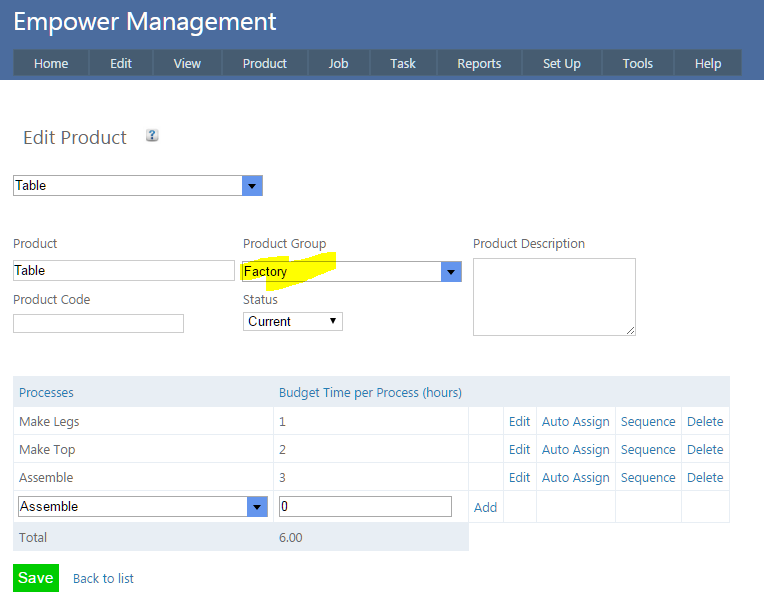Viewport: 764px width, 611px height.
Task: Go to the Home menu item
Action: pos(51,63)
